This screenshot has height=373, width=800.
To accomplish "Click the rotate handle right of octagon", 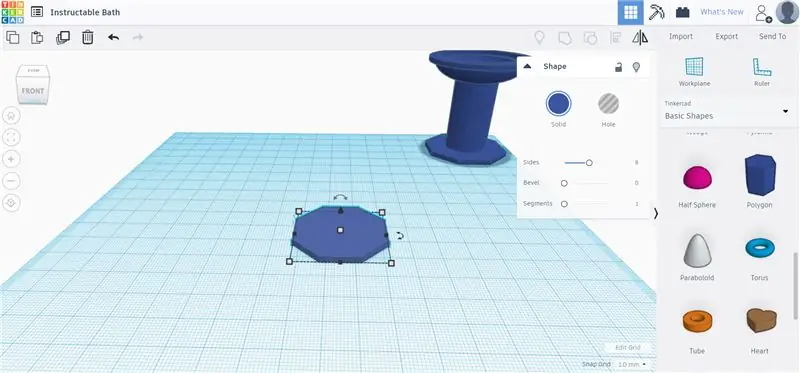I will coord(400,235).
